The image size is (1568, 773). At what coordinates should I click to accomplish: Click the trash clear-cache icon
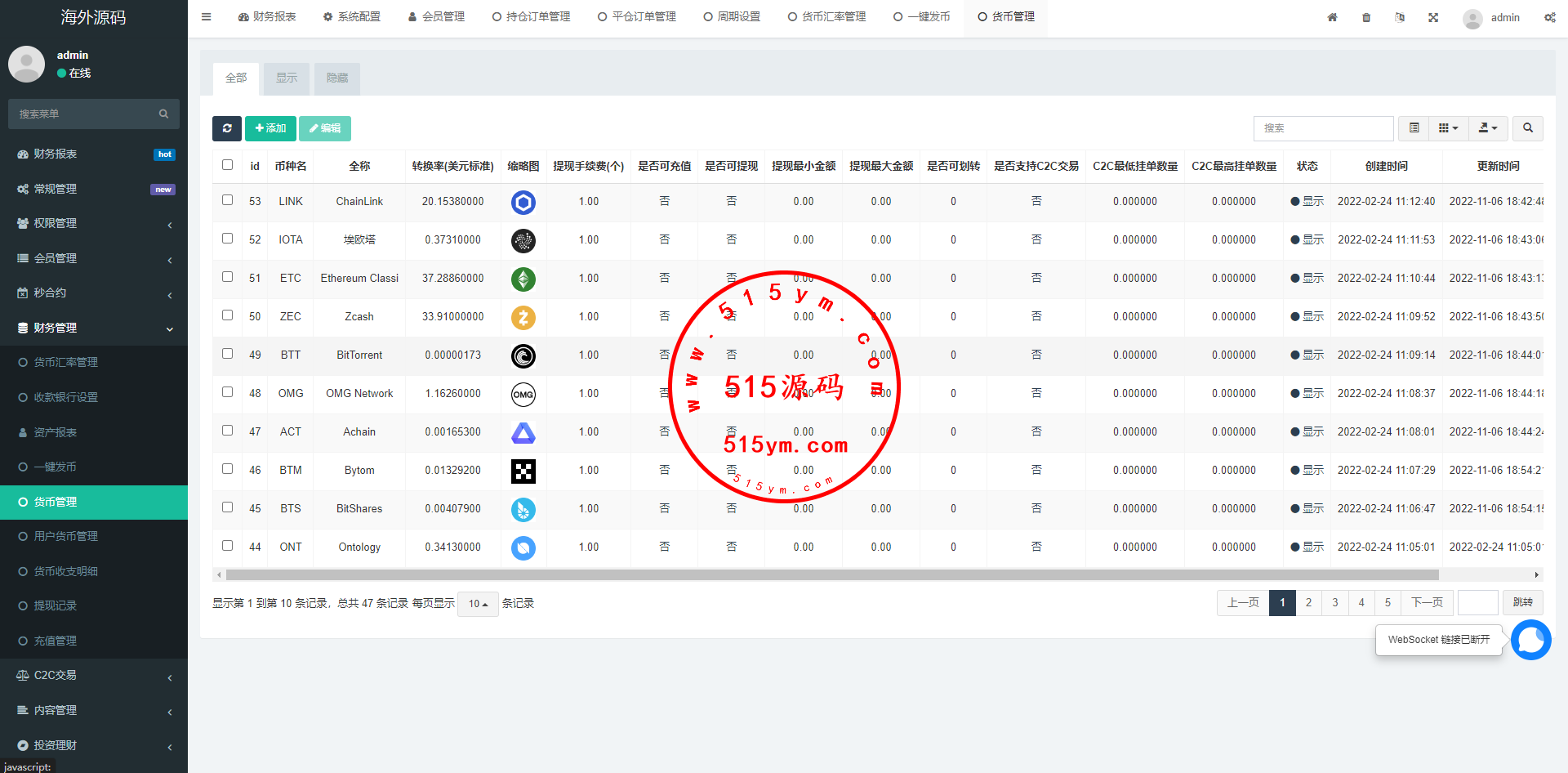click(1366, 17)
